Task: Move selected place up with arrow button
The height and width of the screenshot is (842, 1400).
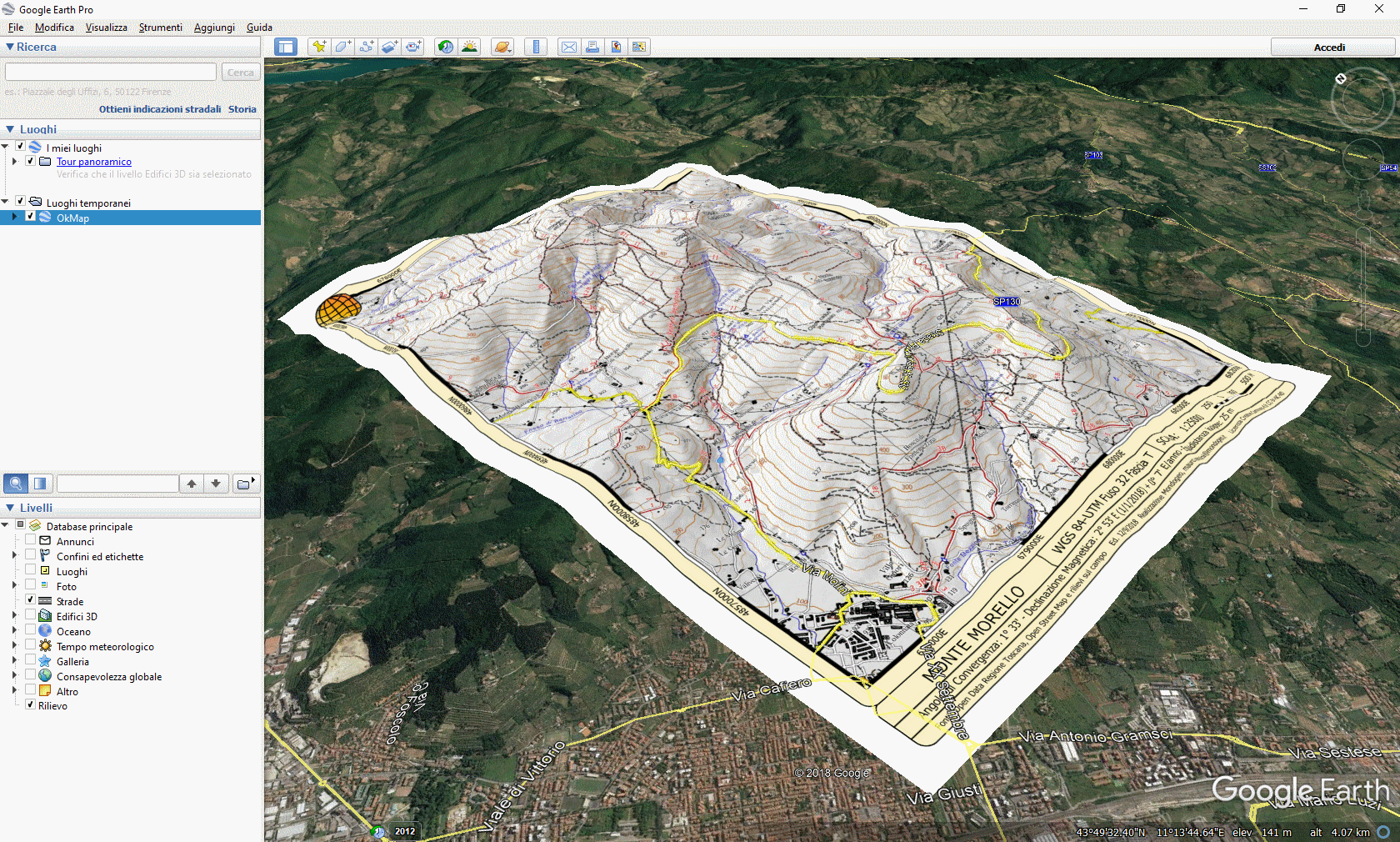Action: tap(192, 484)
